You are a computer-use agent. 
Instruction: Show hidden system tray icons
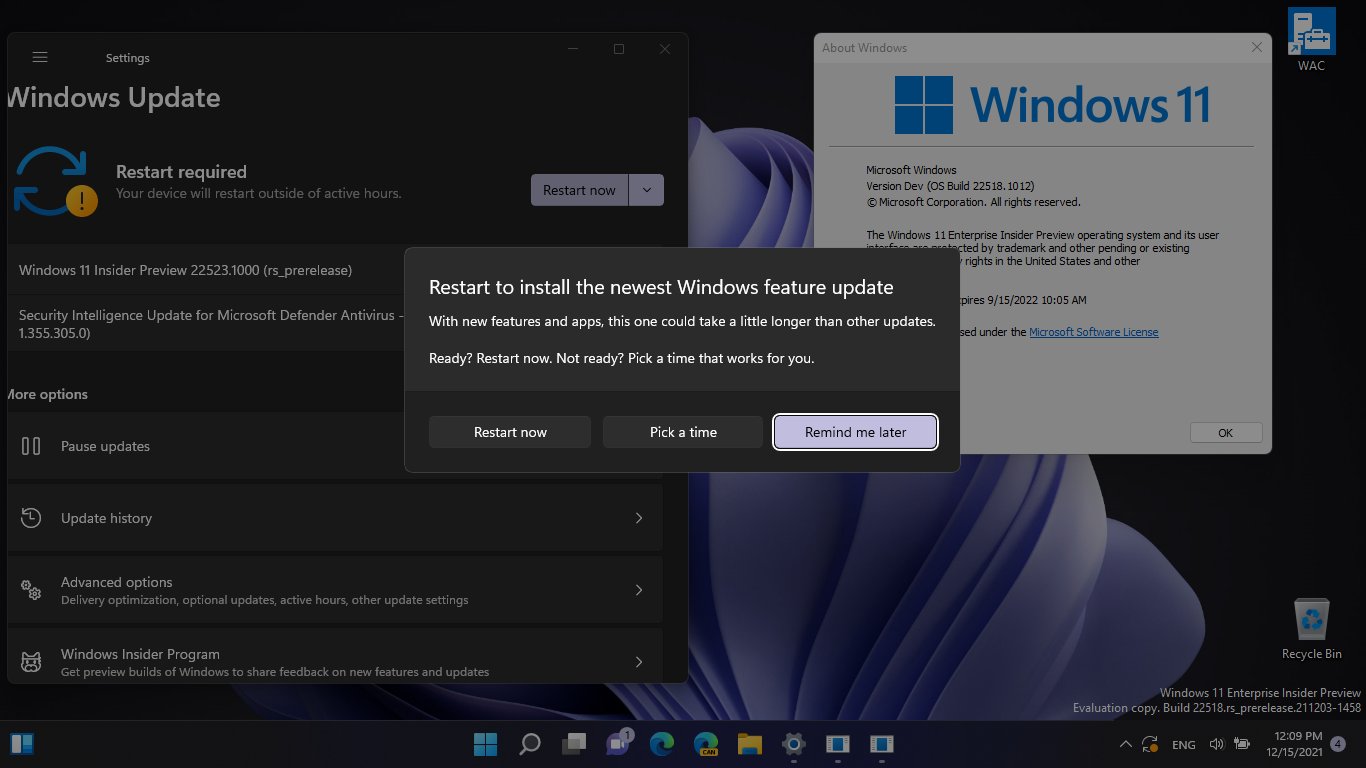[x=1126, y=744]
